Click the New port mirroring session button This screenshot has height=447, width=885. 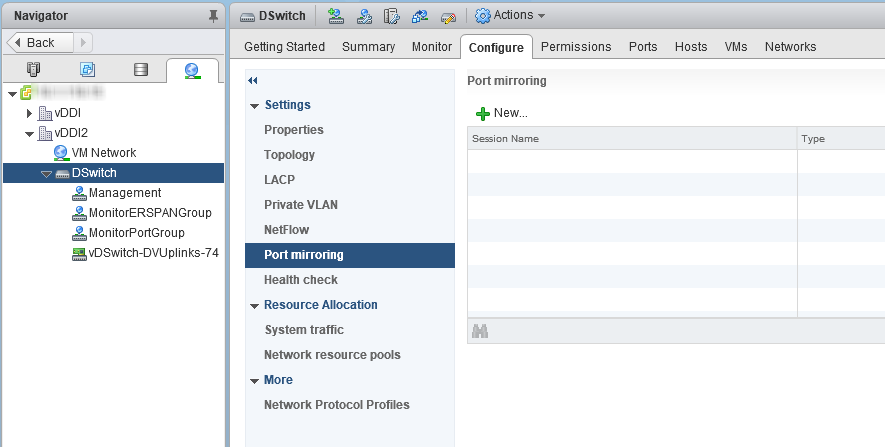tap(502, 113)
